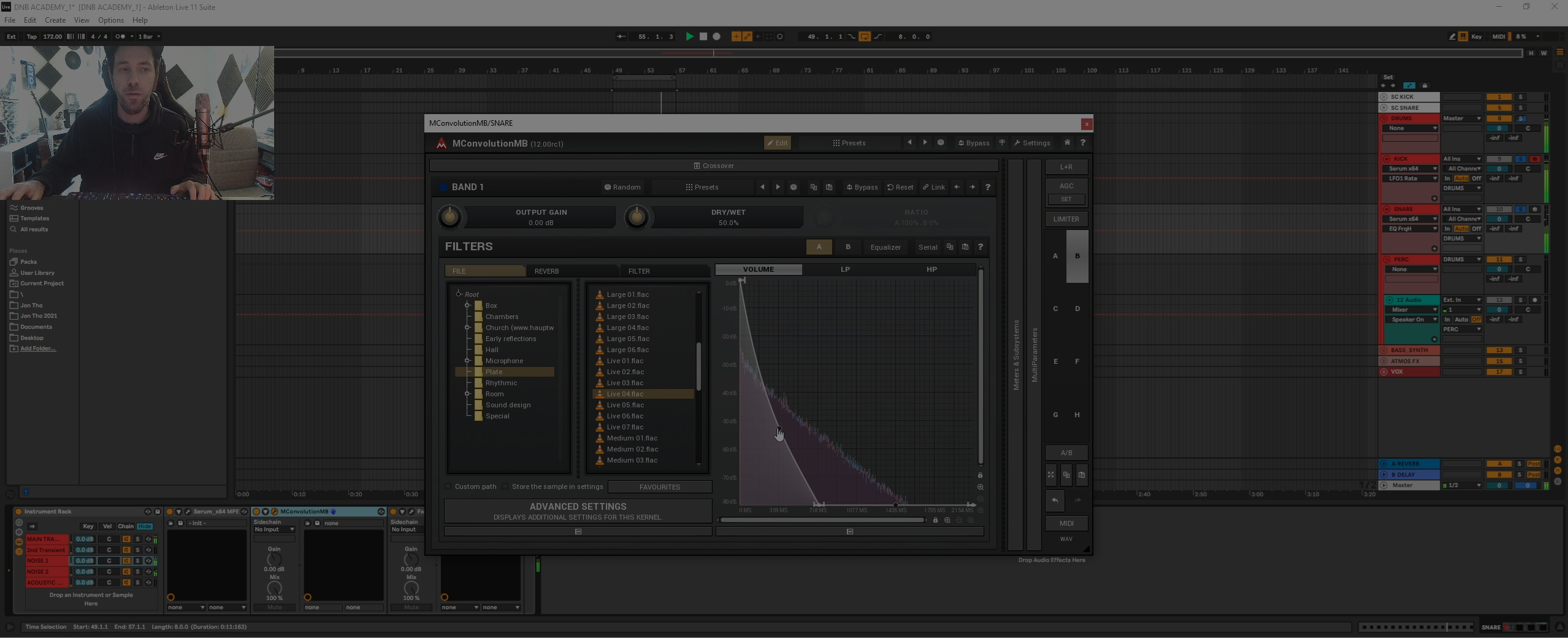Toggle Store the sample in settings checkbox

pyautogui.click(x=505, y=486)
